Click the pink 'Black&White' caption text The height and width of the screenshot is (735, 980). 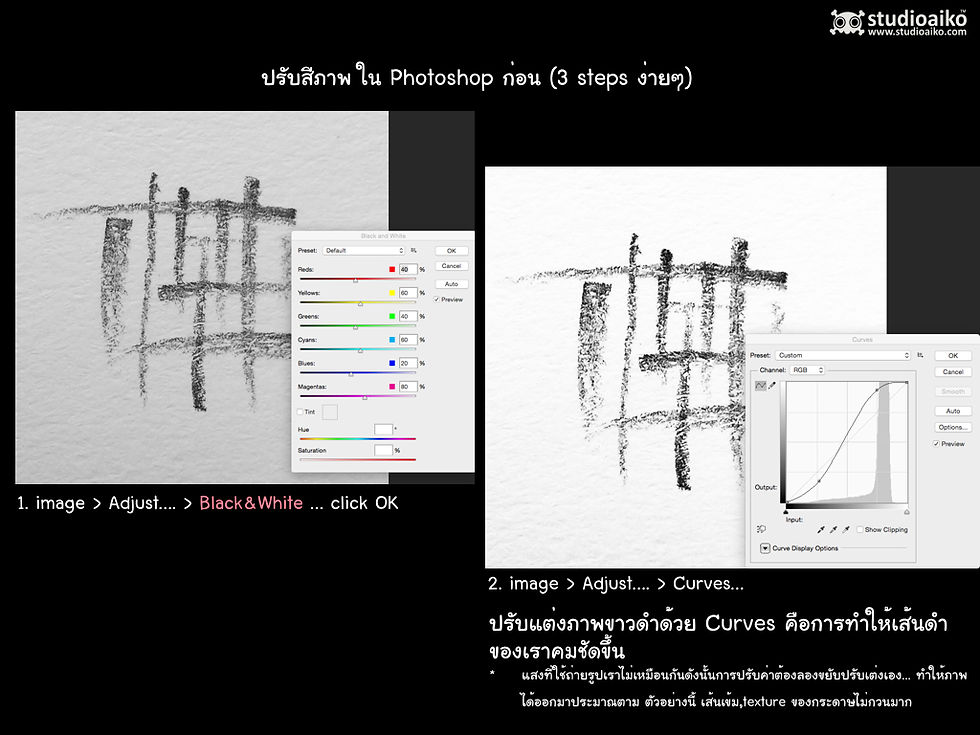[251, 503]
